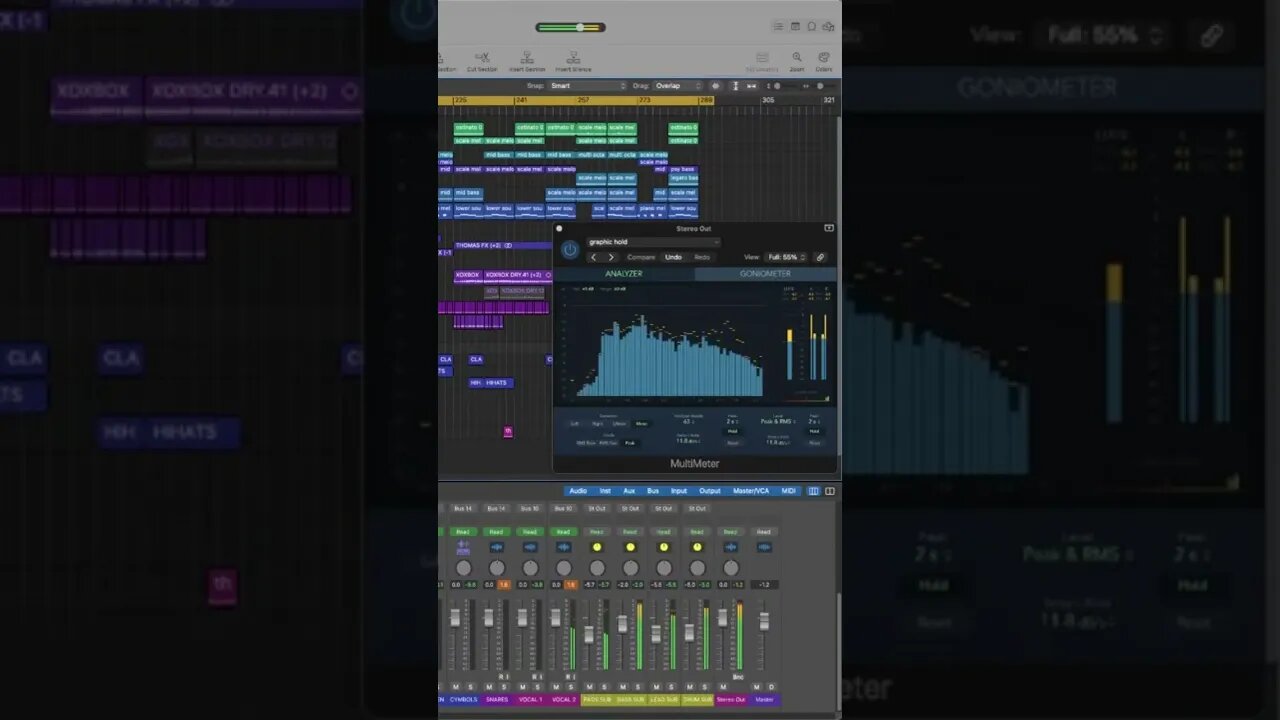Select Peak analyzer mode button
Viewport: 1280px width, 720px height.
pos(630,443)
